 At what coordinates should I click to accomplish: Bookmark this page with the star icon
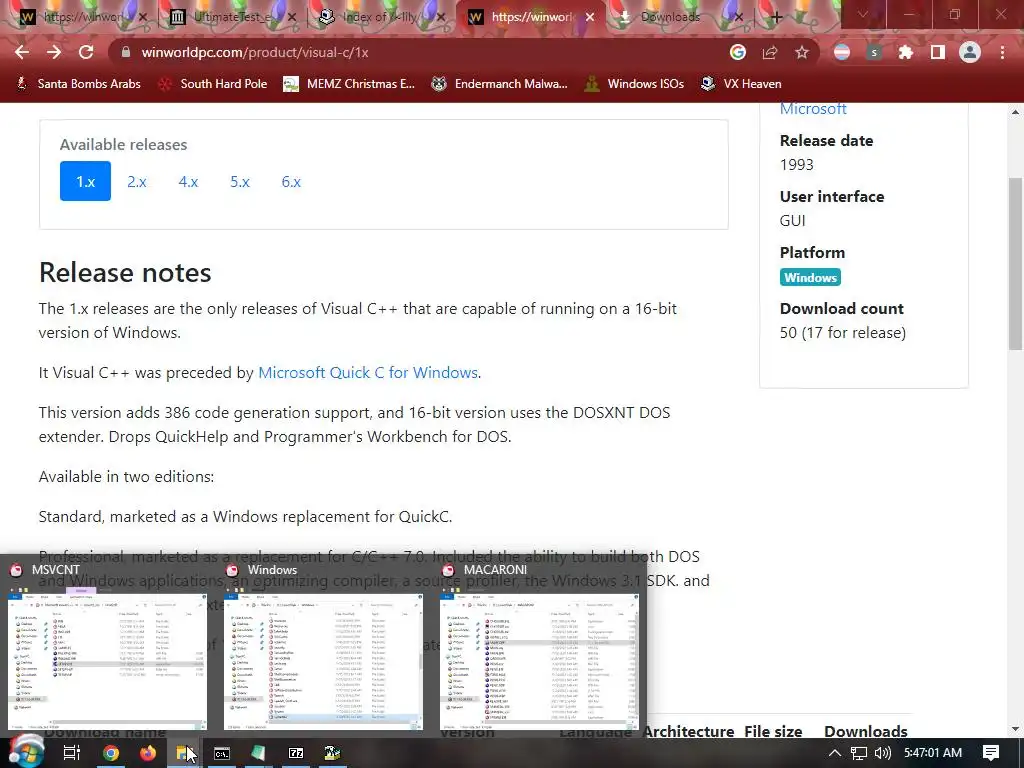pyautogui.click(x=802, y=52)
